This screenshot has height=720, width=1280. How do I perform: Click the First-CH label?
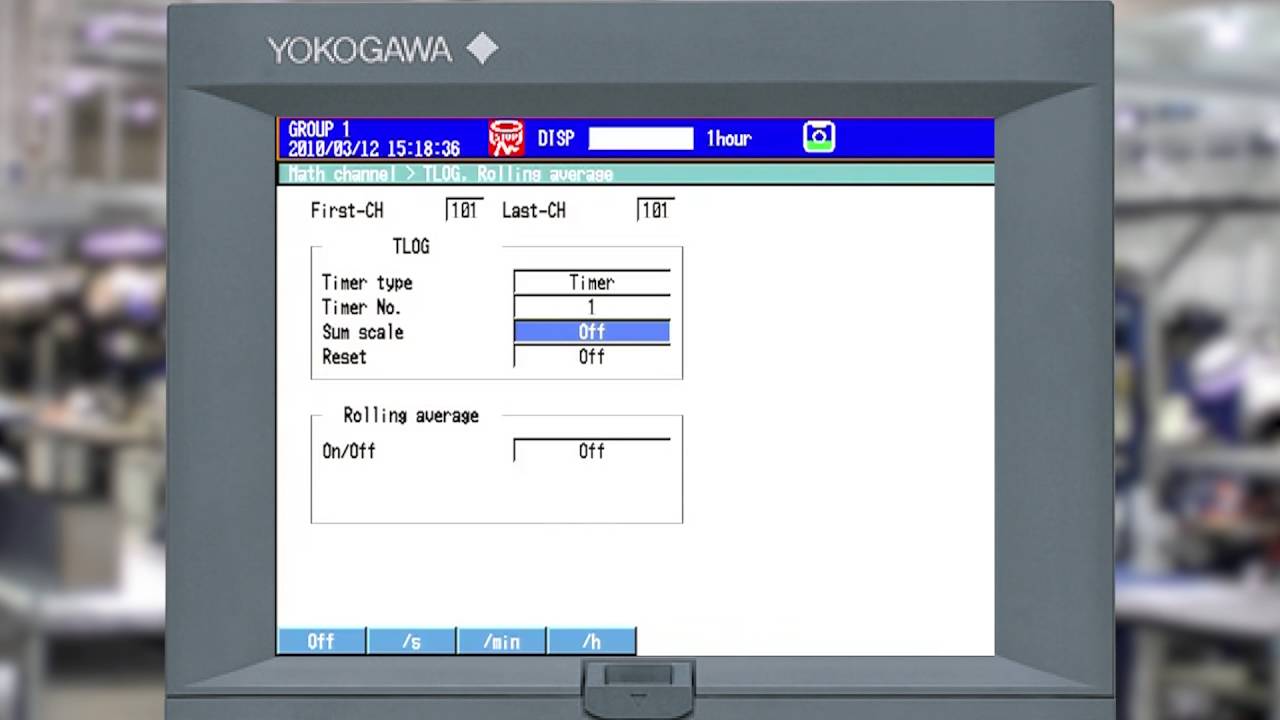[x=347, y=210]
